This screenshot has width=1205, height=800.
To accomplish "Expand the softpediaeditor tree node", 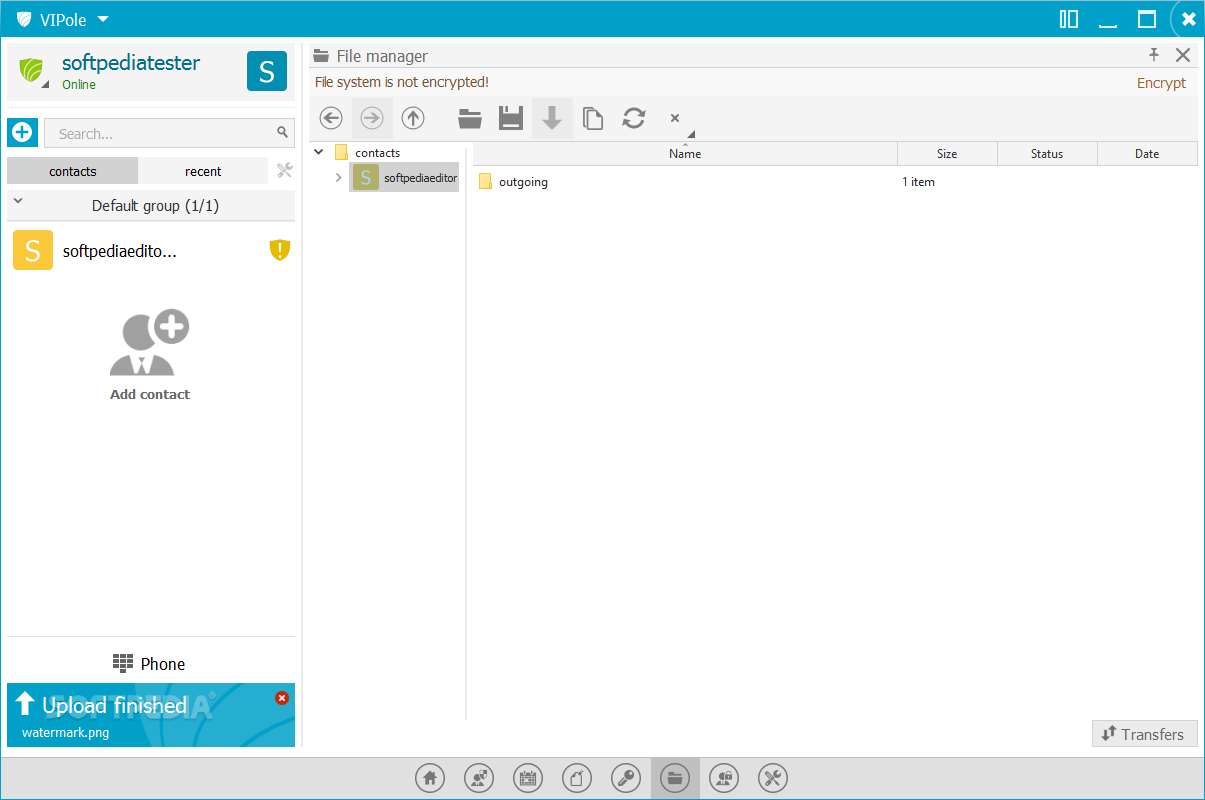I will (x=338, y=178).
